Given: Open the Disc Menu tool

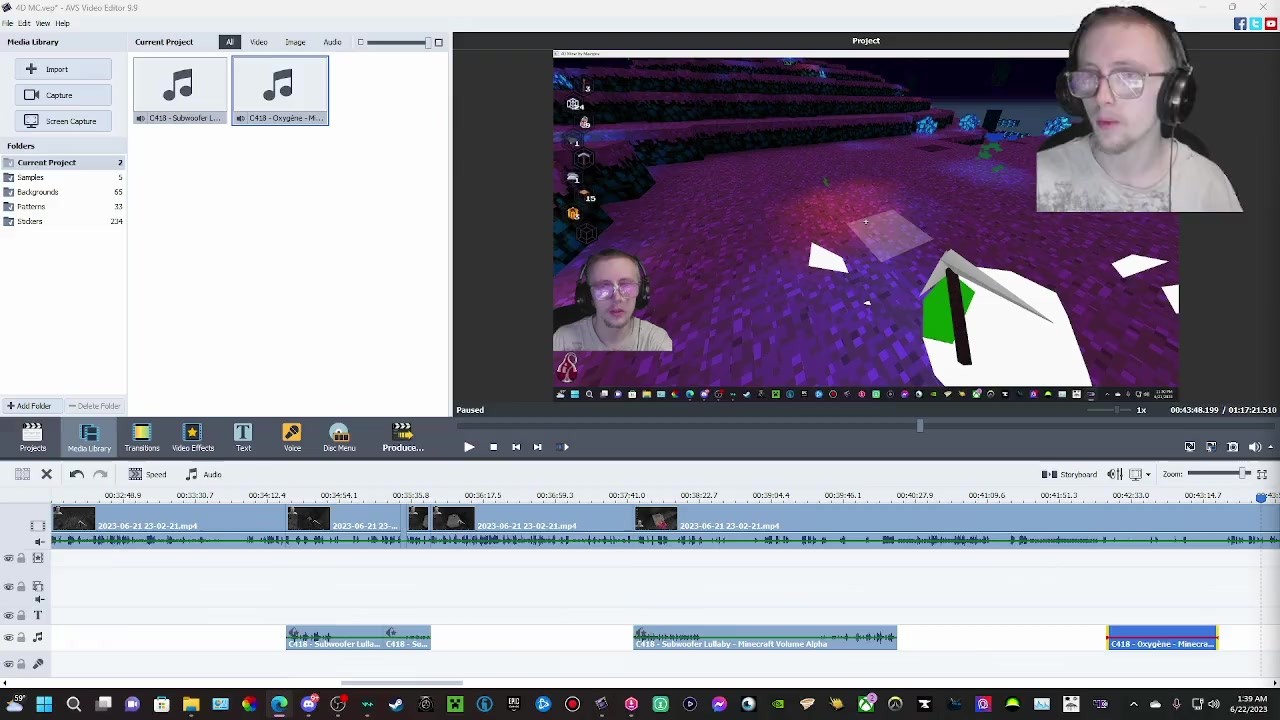Looking at the screenshot, I should click(x=339, y=436).
